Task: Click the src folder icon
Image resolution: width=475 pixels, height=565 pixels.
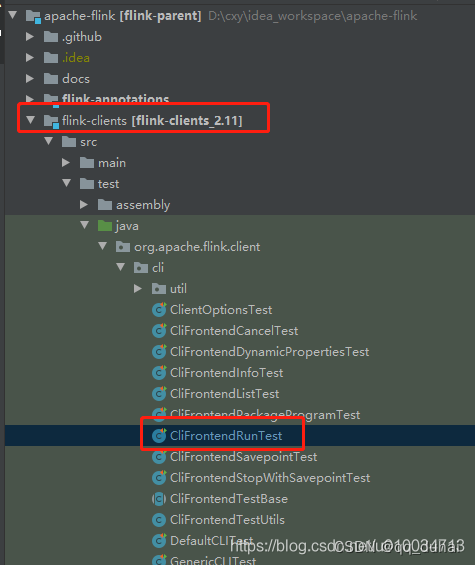Action: pyautogui.click(x=69, y=142)
